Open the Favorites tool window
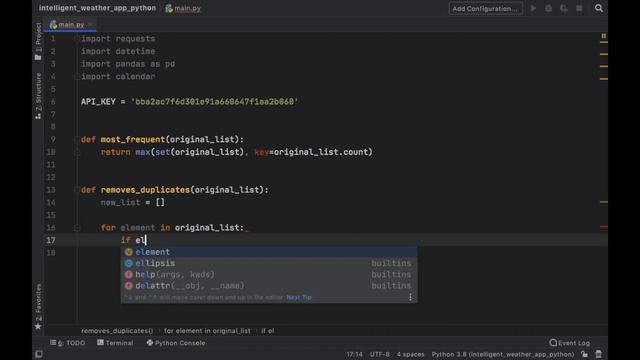 [x=38, y=306]
